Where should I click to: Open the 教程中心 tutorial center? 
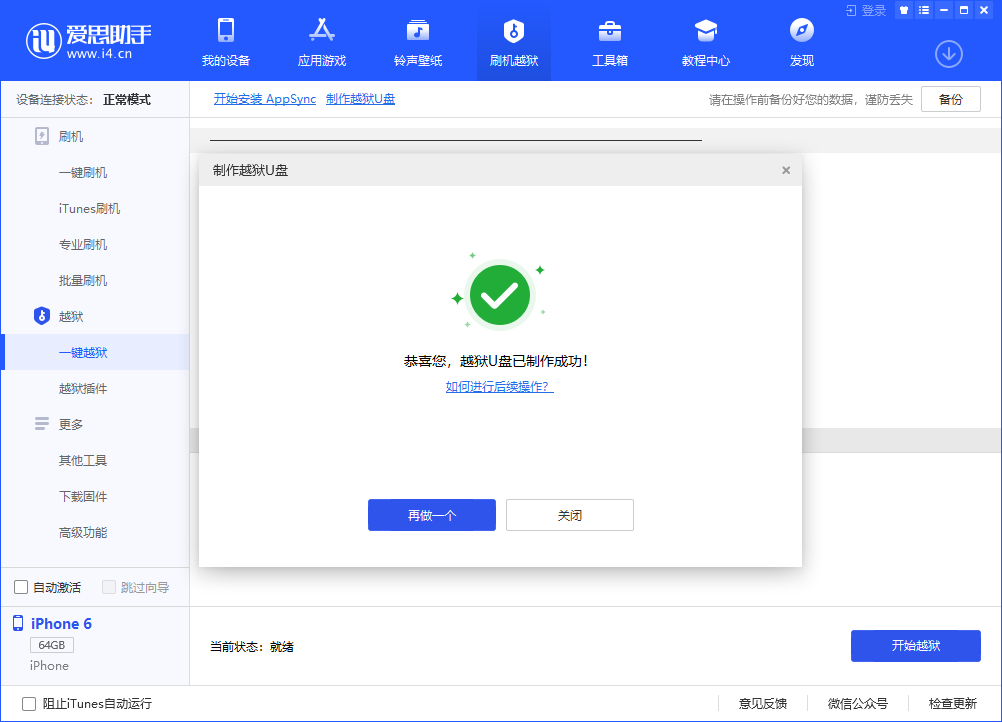point(706,42)
